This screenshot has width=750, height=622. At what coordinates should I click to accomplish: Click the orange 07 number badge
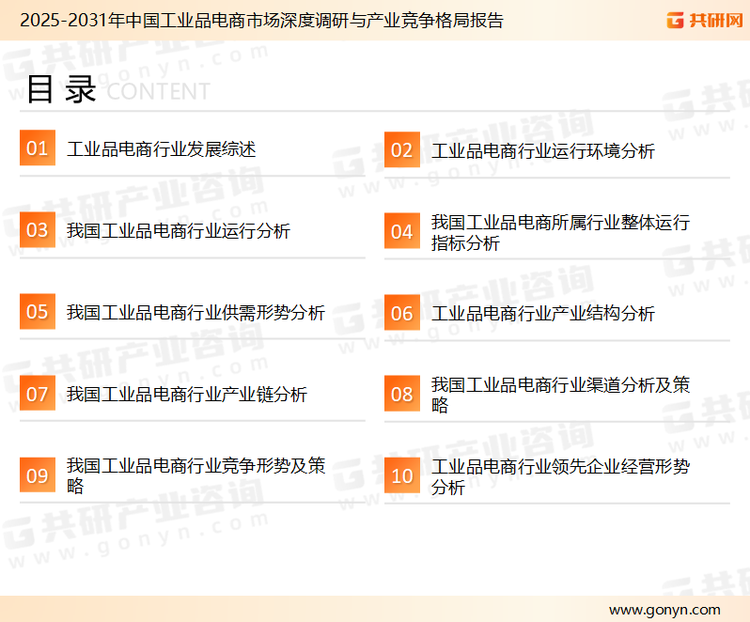[37, 393]
